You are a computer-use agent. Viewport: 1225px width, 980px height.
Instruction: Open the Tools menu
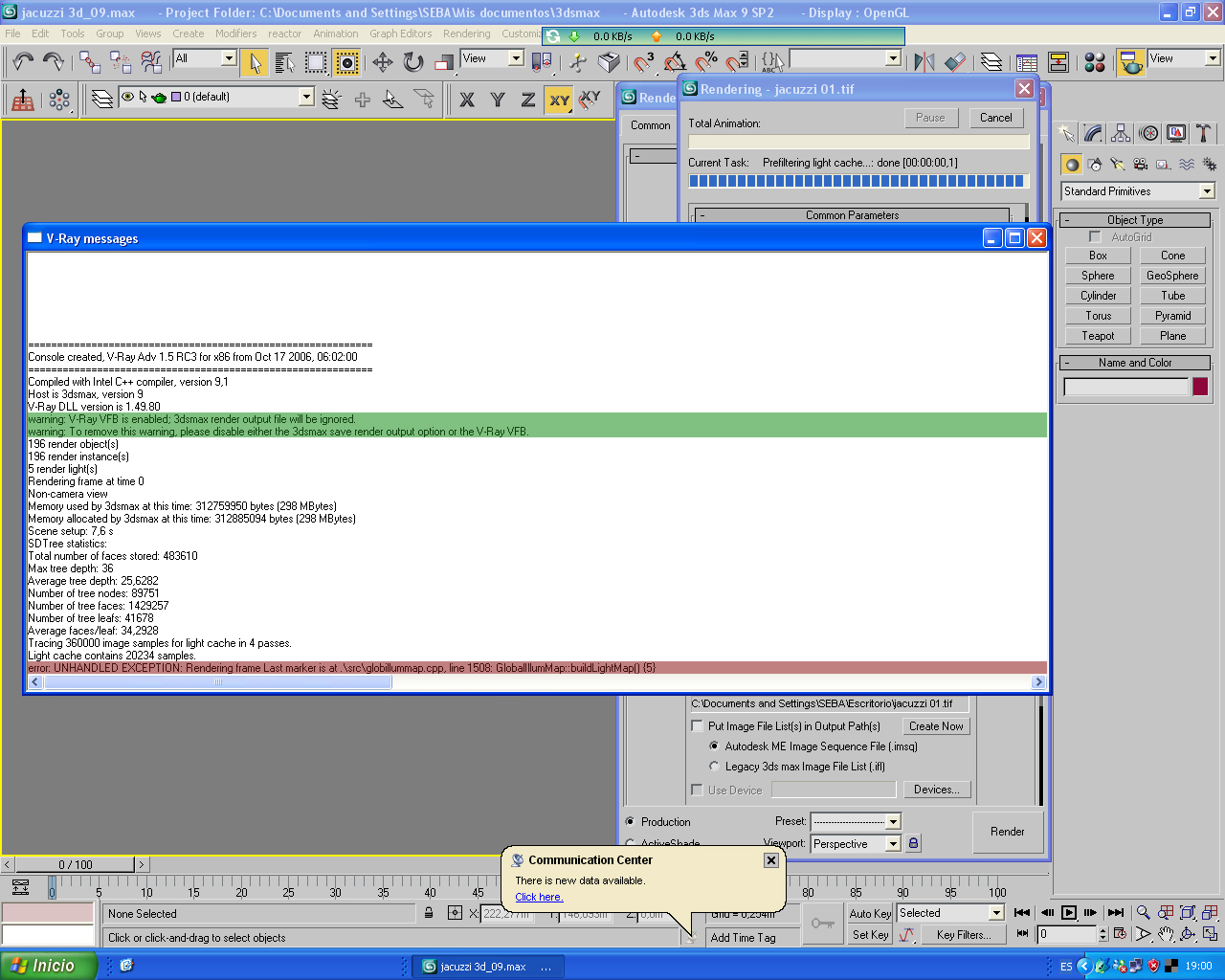click(x=73, y=33)
